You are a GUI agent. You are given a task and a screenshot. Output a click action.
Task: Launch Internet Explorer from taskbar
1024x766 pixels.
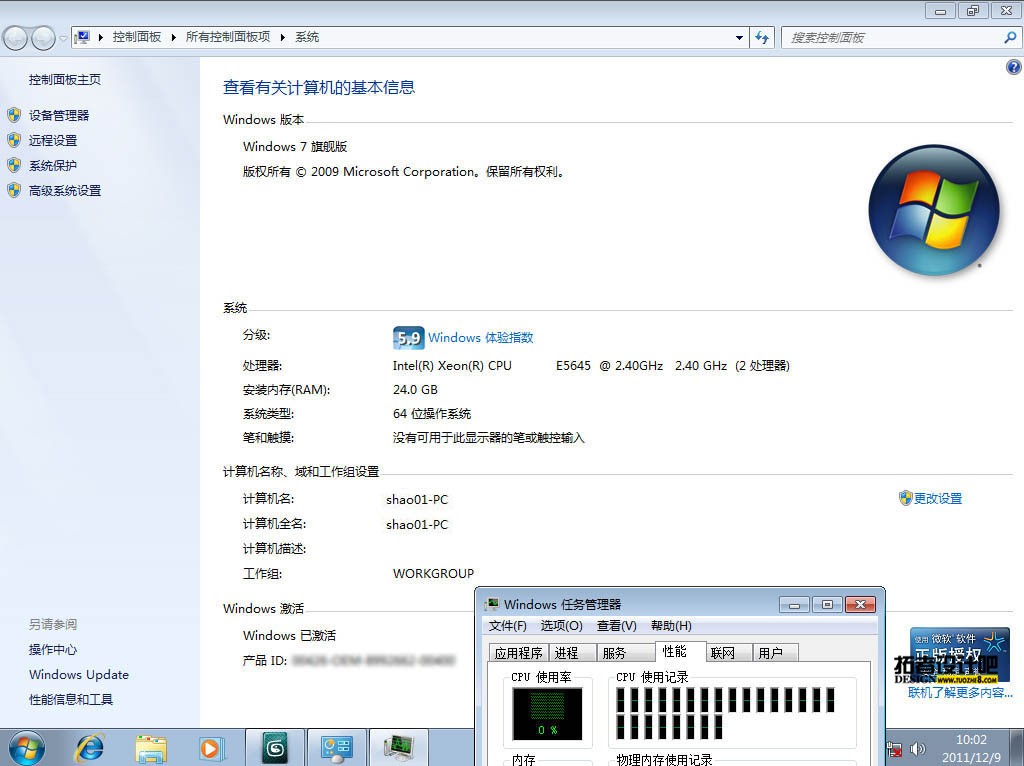[90, 748]
